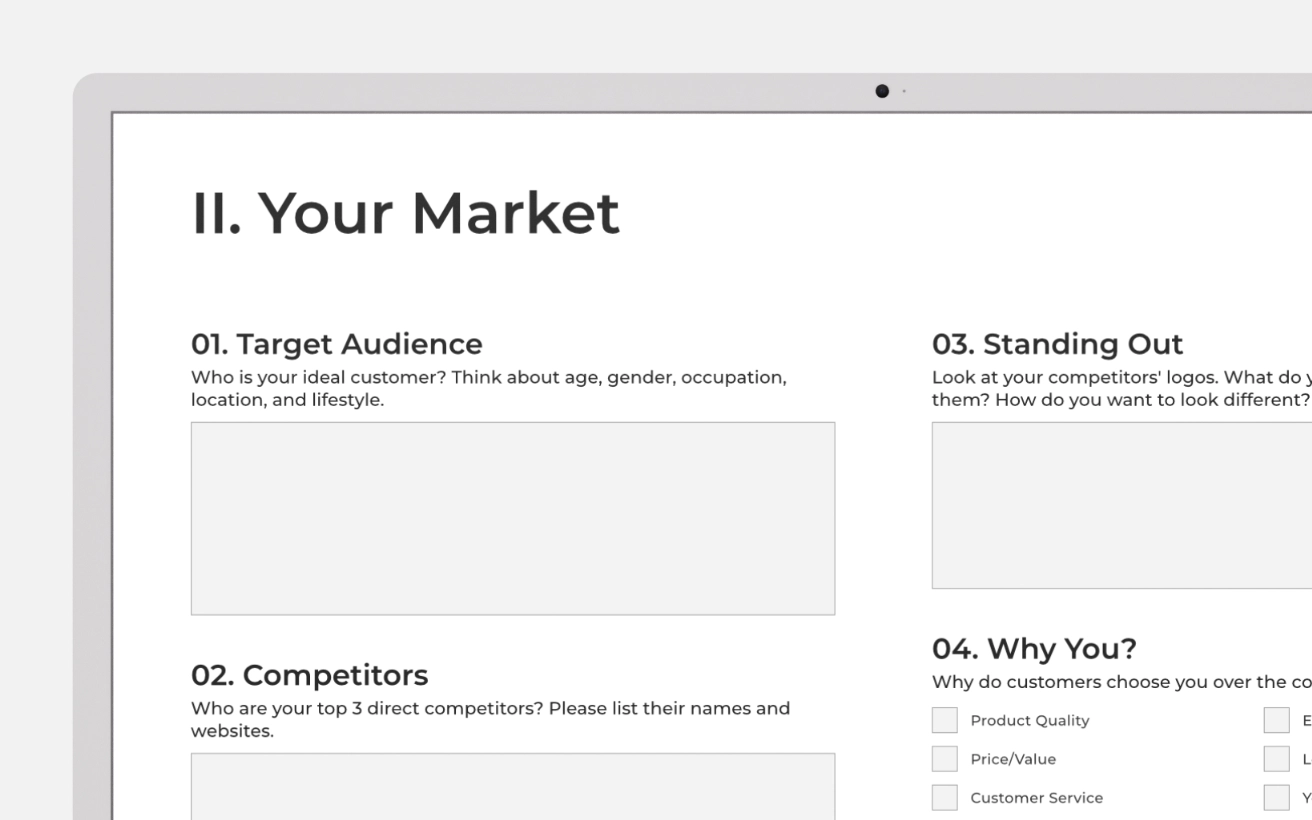Click the "Who is your ideal customer?" description

[x=489, y=388]
